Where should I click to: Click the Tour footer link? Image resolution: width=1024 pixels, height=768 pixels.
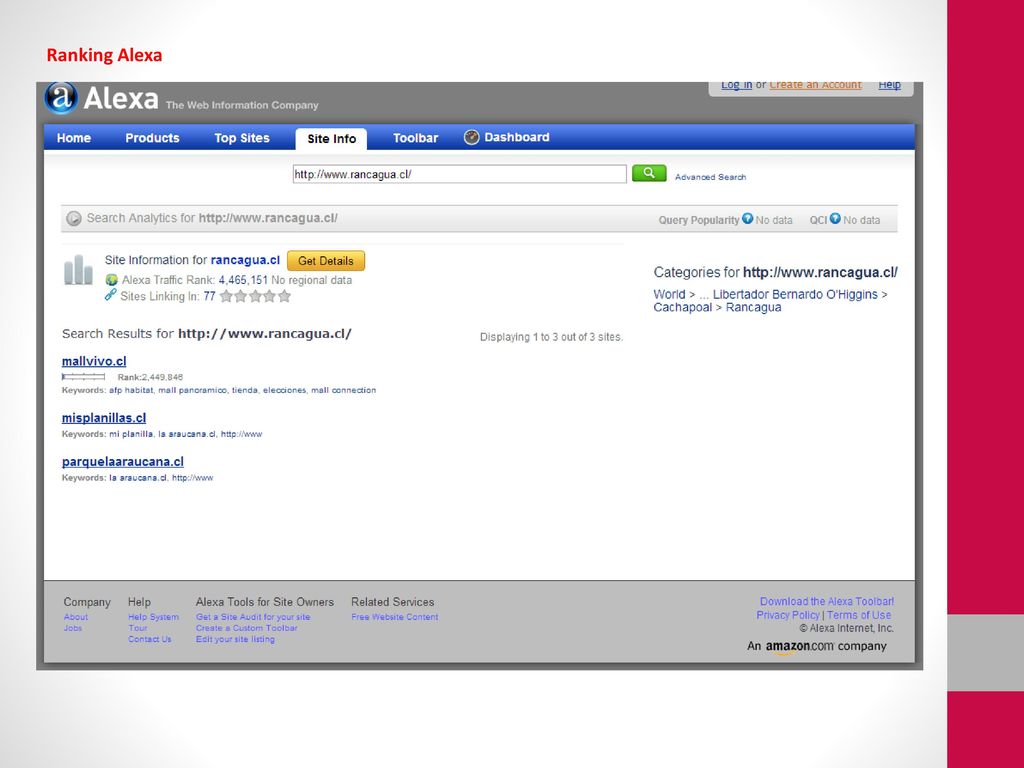click(138, 628)
